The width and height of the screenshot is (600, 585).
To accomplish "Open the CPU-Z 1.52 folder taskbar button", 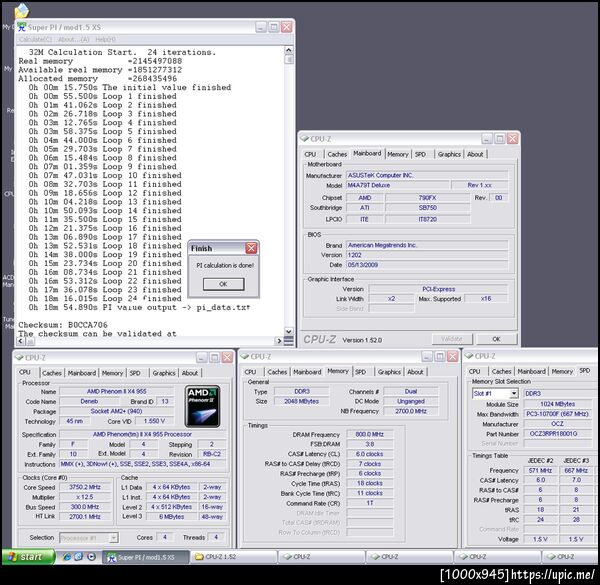I will (233, 557).
